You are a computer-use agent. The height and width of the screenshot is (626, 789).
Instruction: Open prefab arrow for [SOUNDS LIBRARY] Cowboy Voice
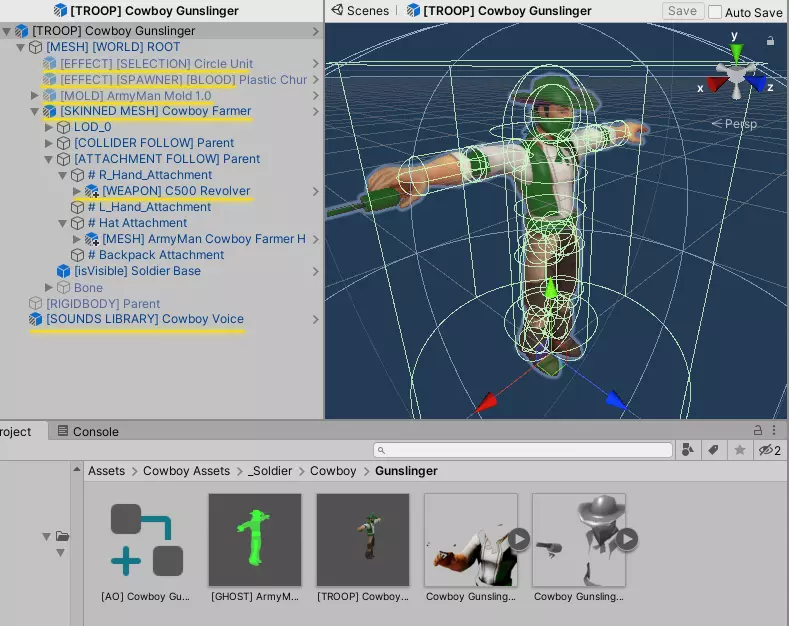tap(315, 319)
